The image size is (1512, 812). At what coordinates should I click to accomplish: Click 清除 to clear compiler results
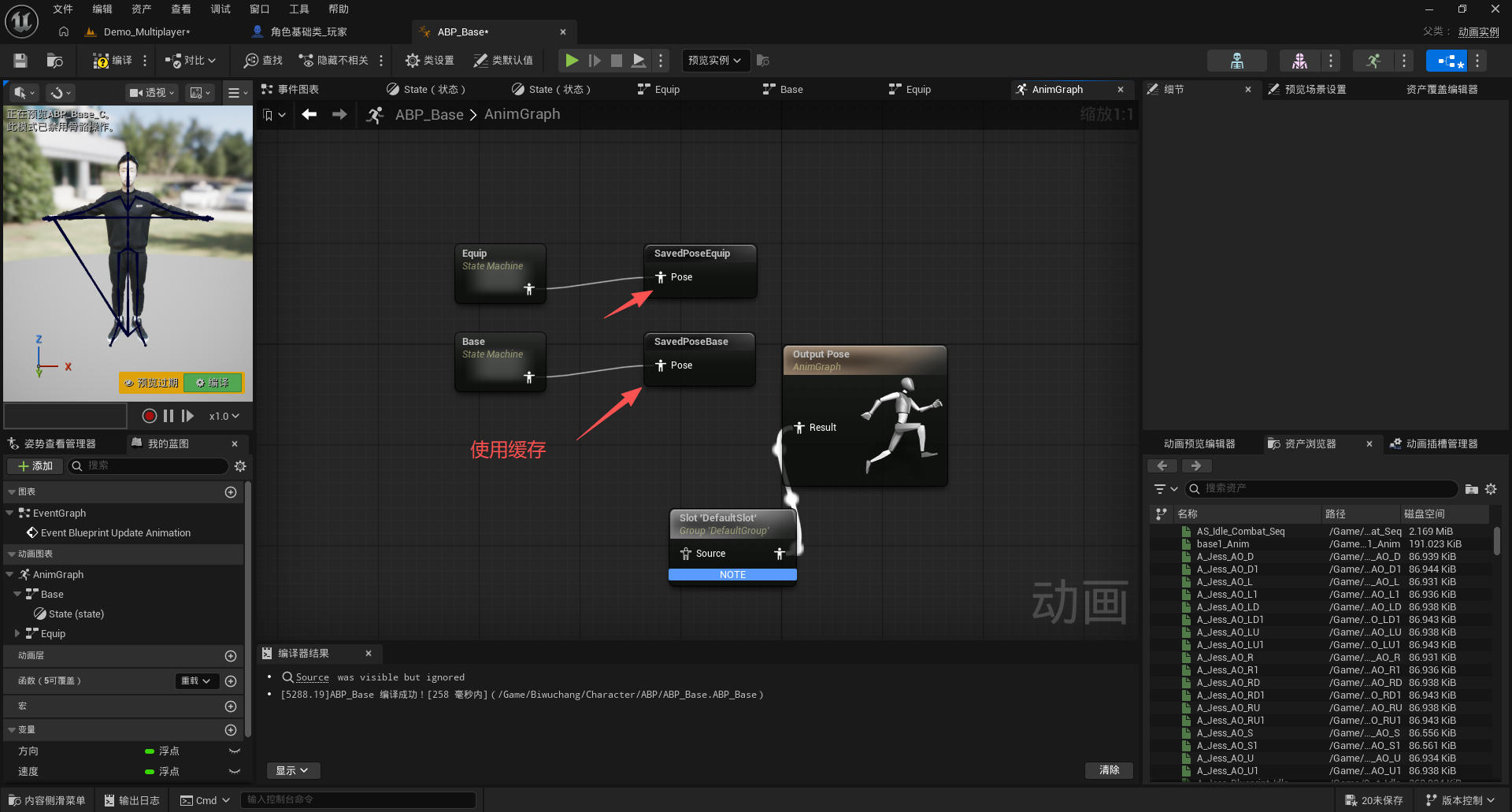point(1110,770)
